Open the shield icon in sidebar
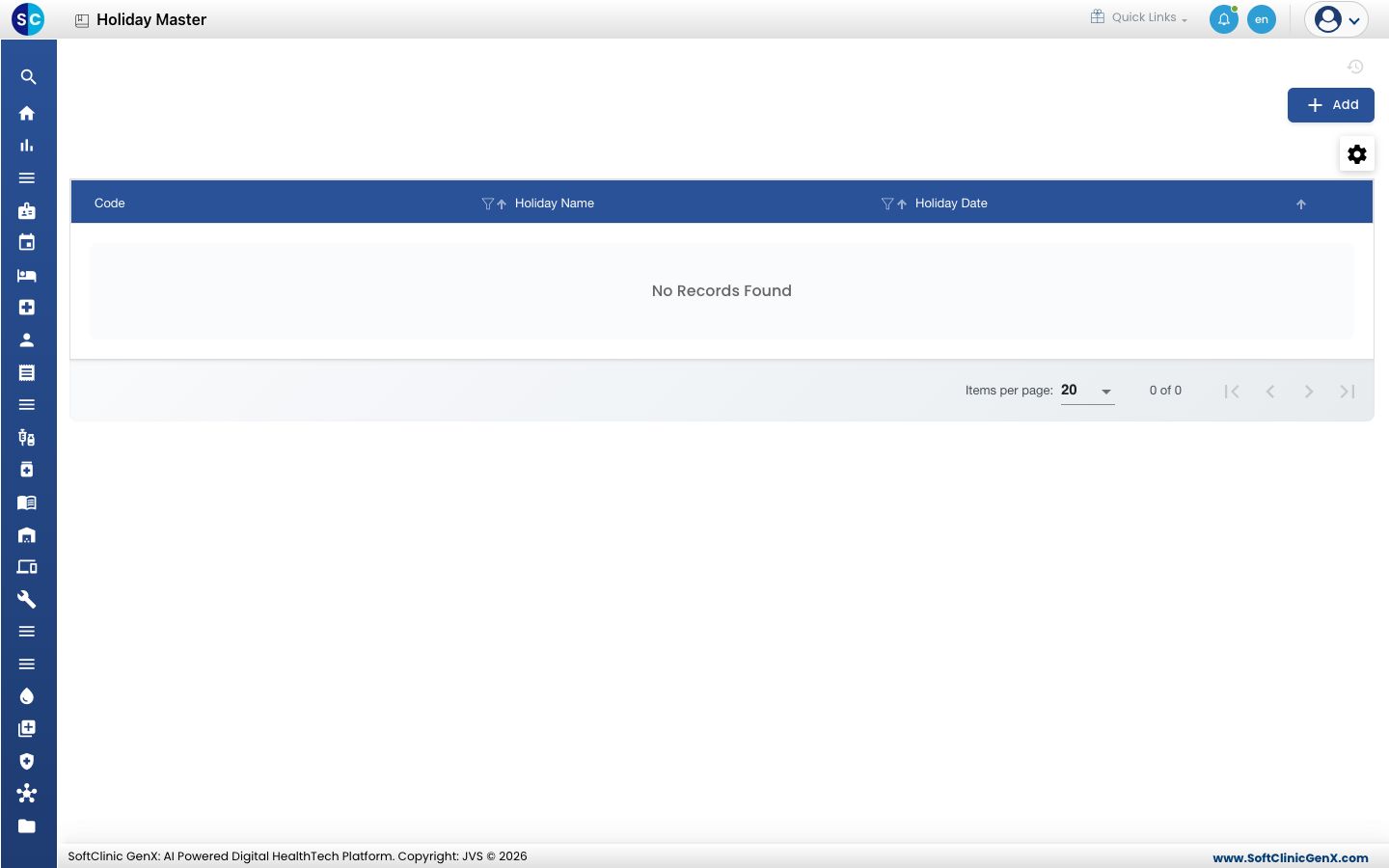 (27, 761)
